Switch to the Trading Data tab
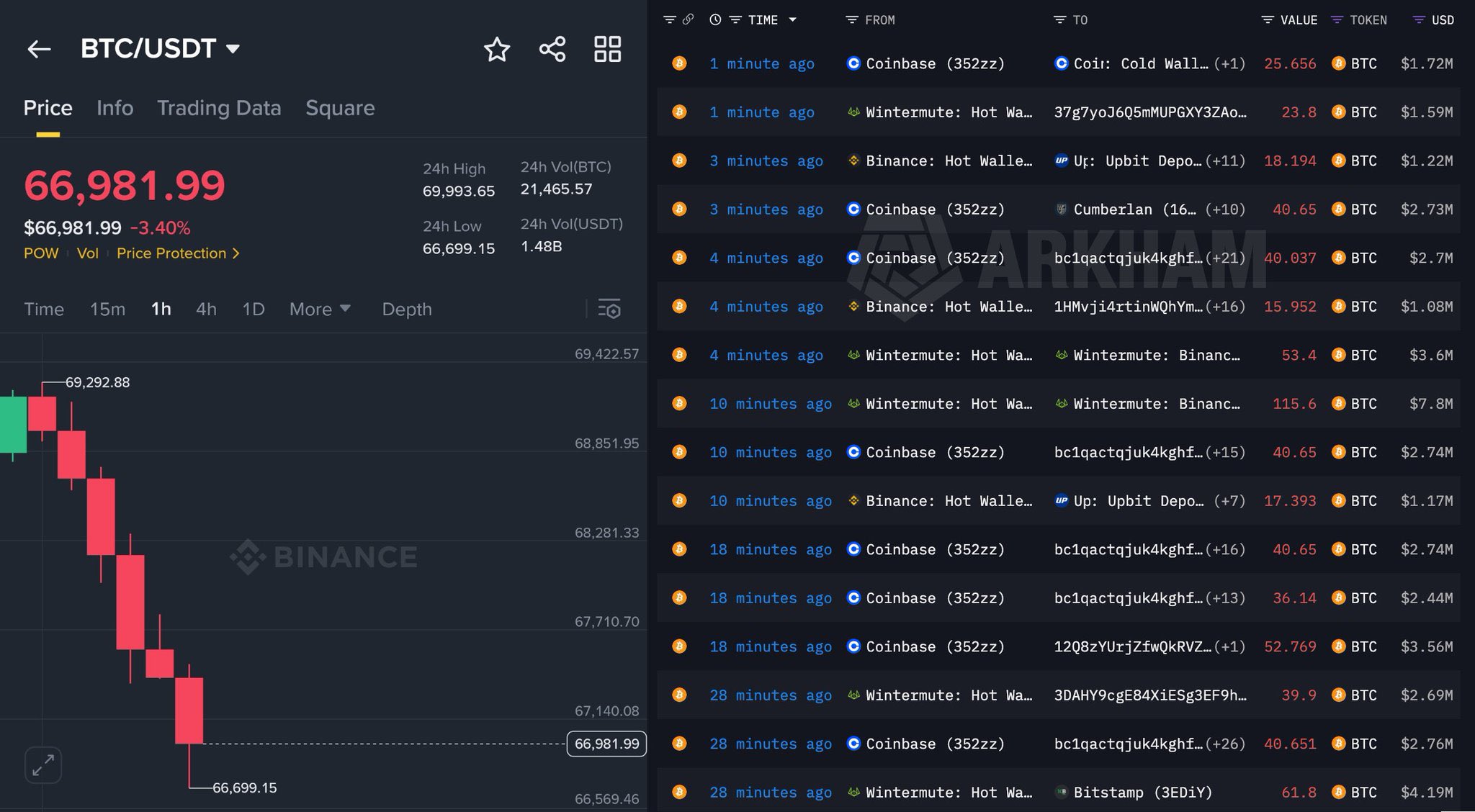Viewport: 1475px width, 812px height. coord(219,108)
